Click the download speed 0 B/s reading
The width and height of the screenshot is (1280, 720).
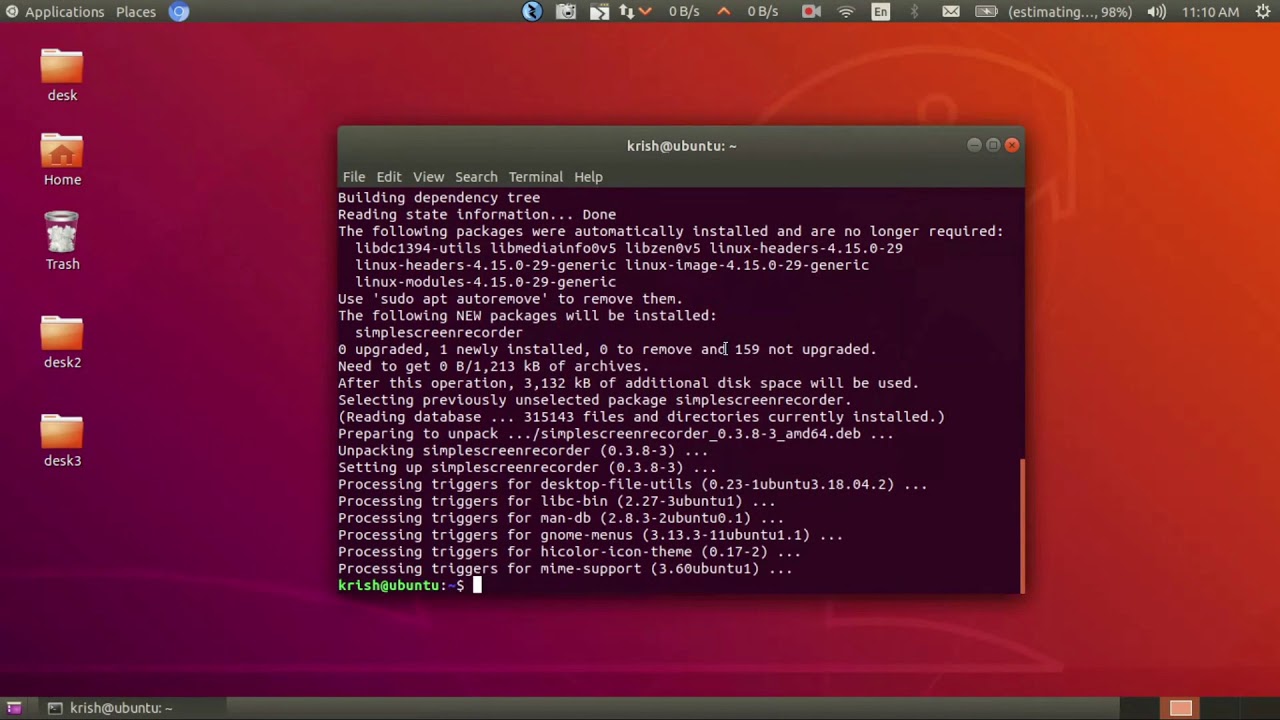pyautogui.click(x=684, y=12)
